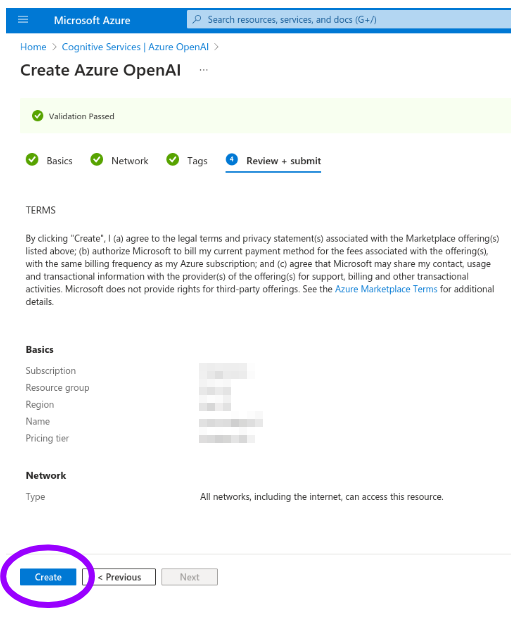Image resolution: width=511 pixels, height=617 pixels.
Task: Open Cognitive Services | Azure OpenAI breadcrumb
Action: tap(135, 47)
